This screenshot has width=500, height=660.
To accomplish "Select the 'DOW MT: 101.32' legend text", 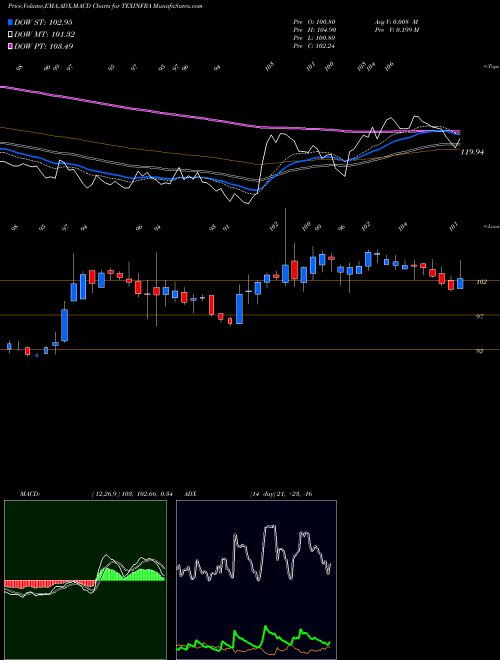I will 45,35.
